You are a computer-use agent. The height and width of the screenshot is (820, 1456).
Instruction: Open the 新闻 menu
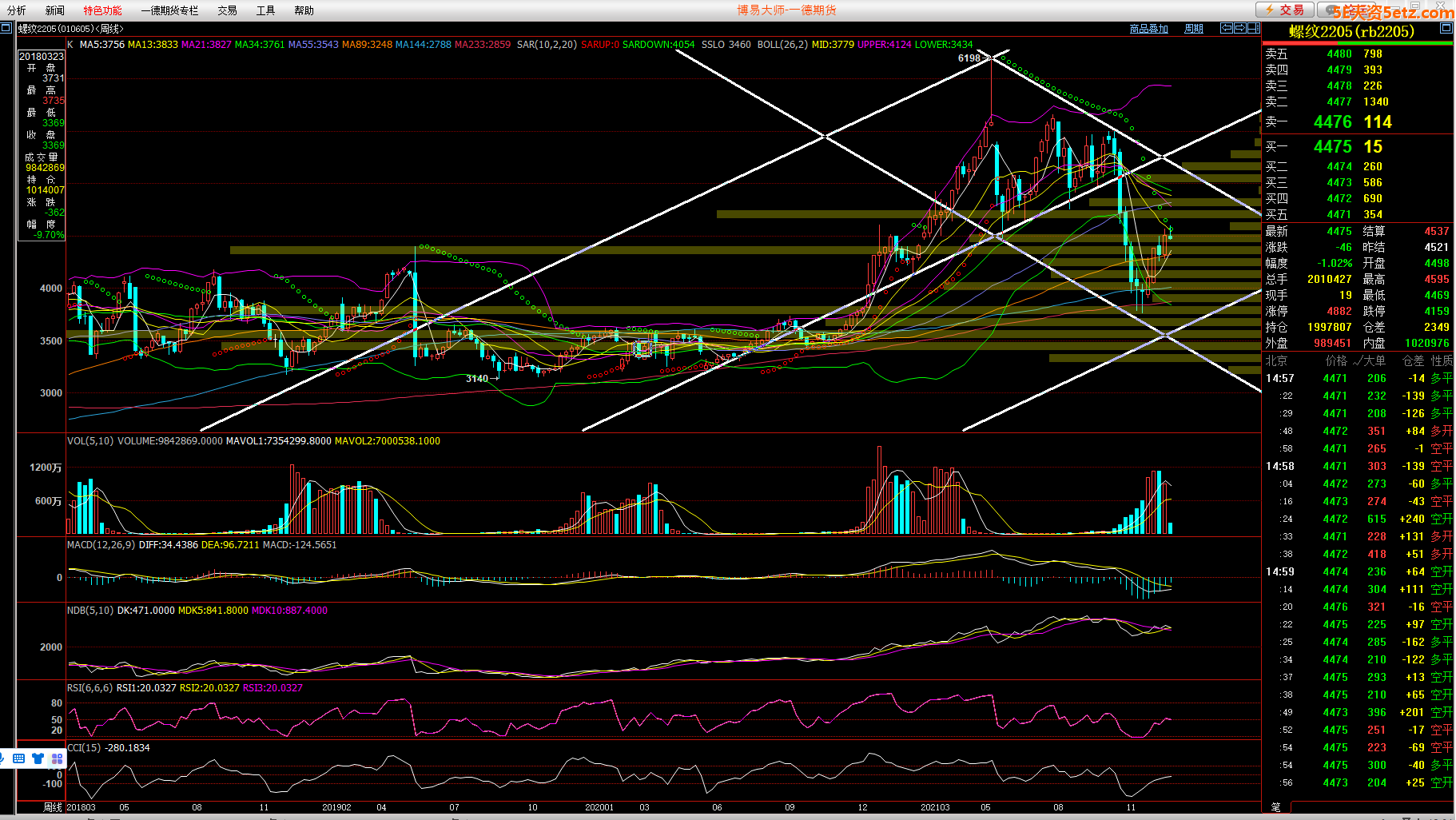(x=55, y=10)
